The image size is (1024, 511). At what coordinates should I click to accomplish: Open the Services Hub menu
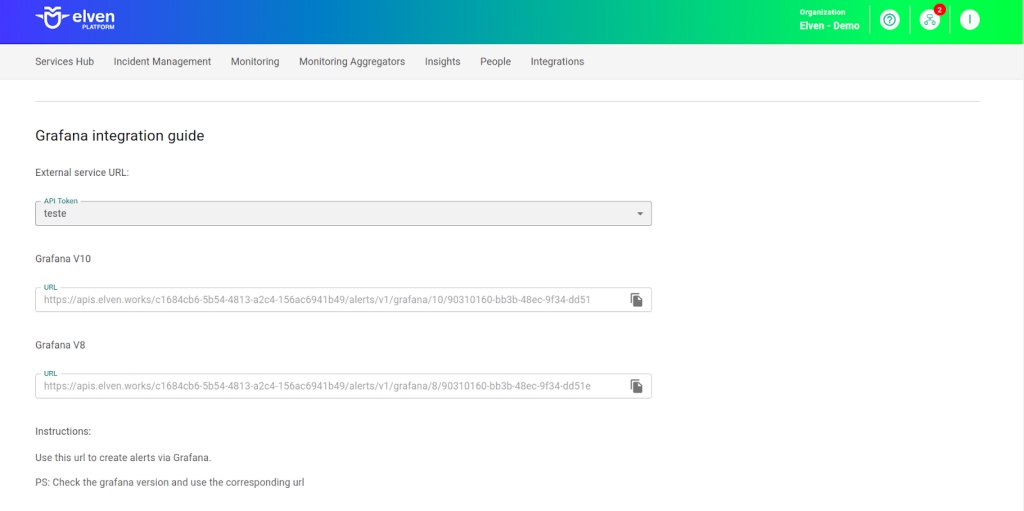[x=64, y=62]
